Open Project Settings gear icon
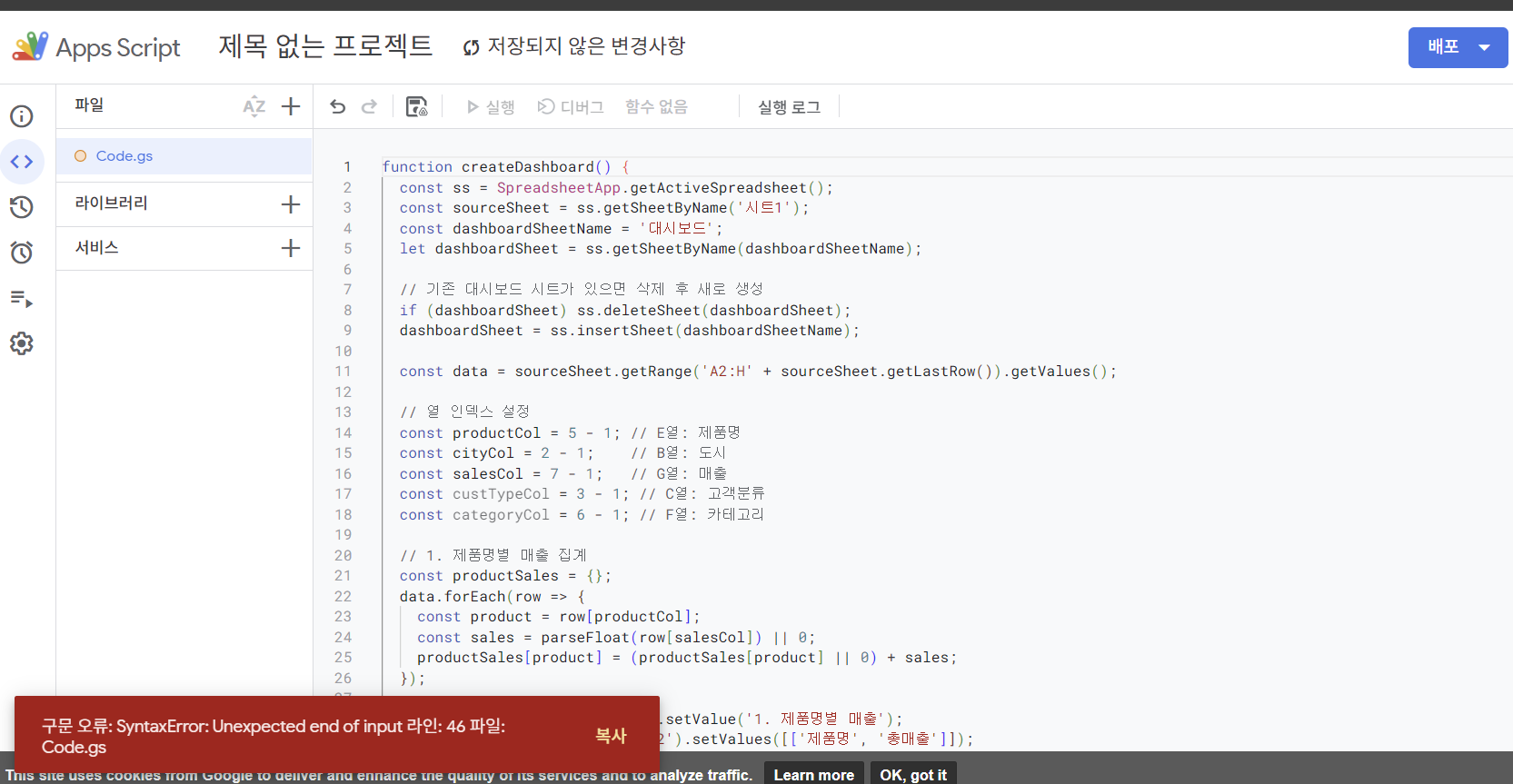This screenshot has width=1513, height=784. tap(22, 343)
